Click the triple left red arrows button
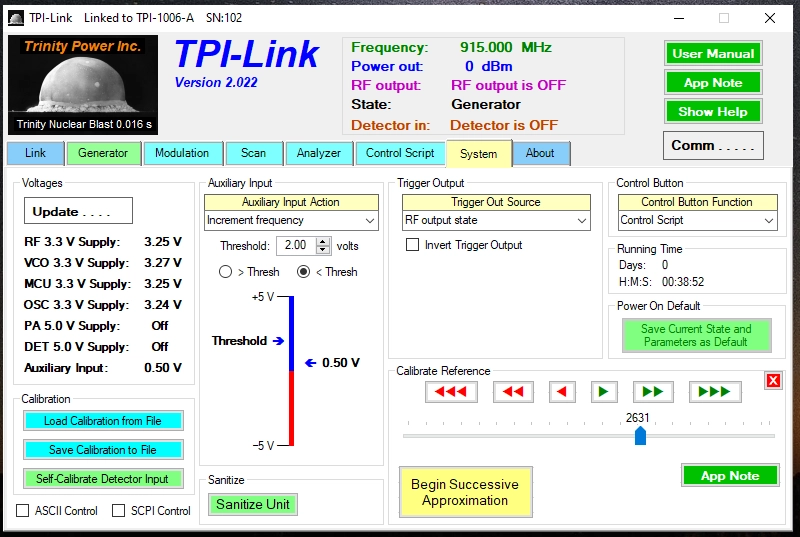This screenshot has width=800, height=537. [x=451, y=392]
